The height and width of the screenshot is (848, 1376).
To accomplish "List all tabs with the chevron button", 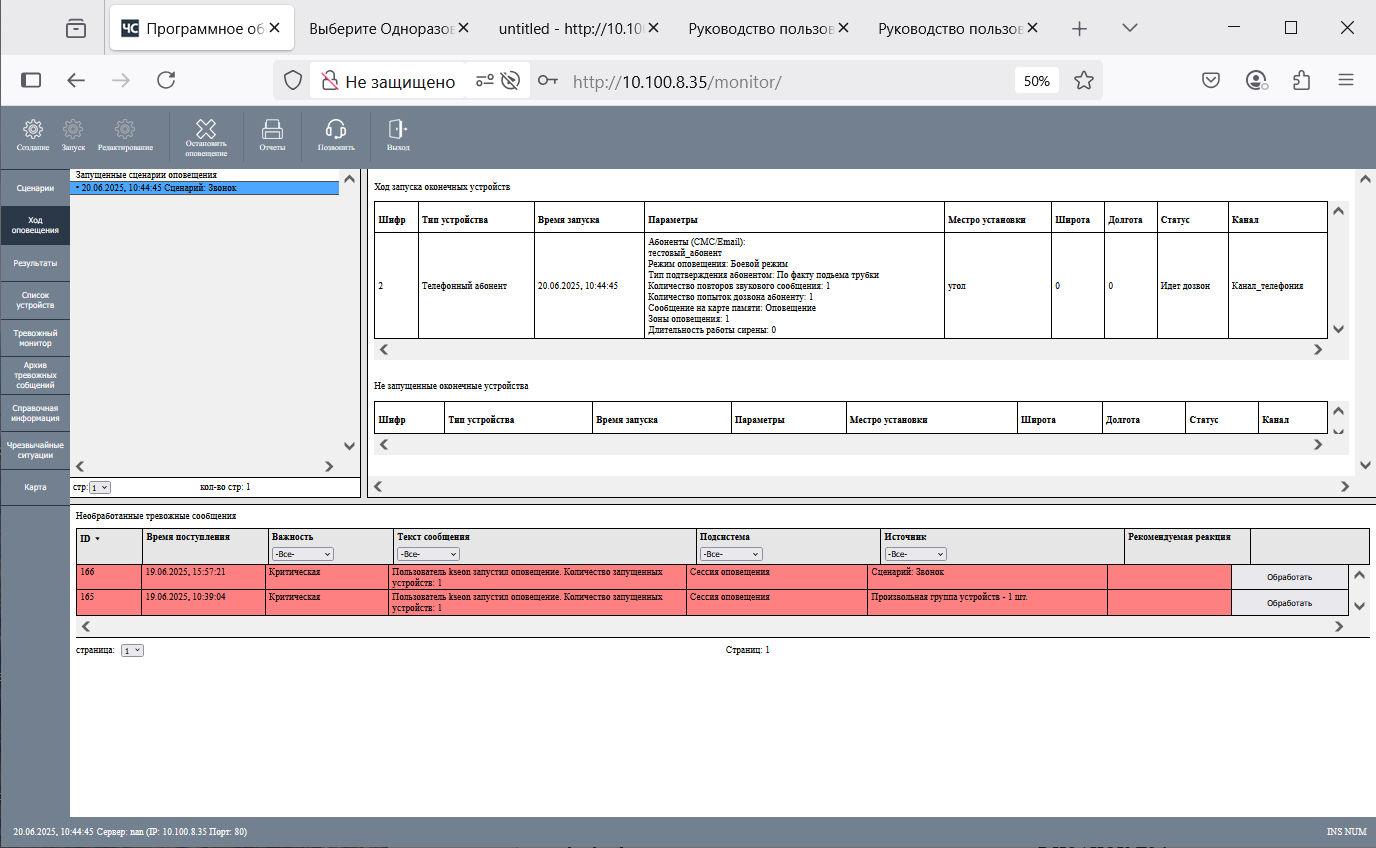I will coord(1130,28).
